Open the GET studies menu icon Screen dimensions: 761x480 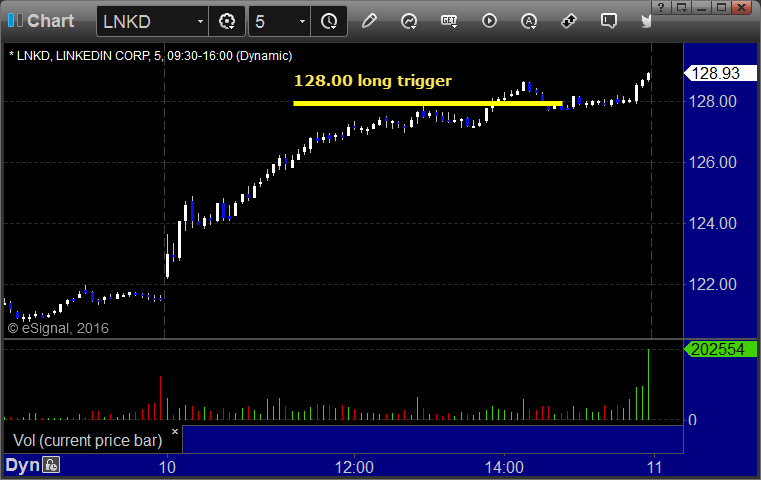tap(449, 21)
